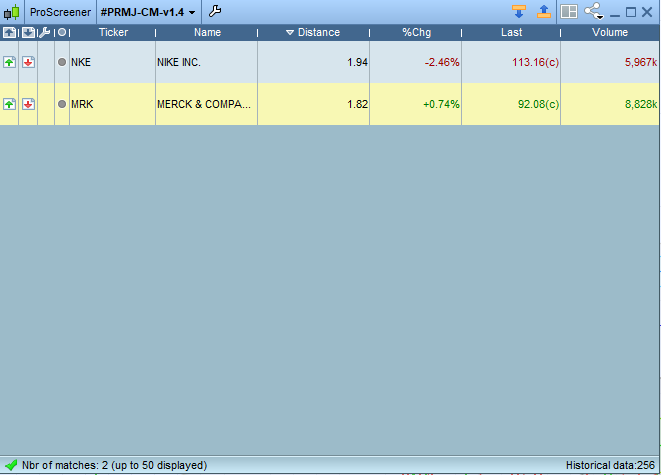Screen dimensions: 661x475
Task: Select the NKE ticker cell
Action: 112,62
